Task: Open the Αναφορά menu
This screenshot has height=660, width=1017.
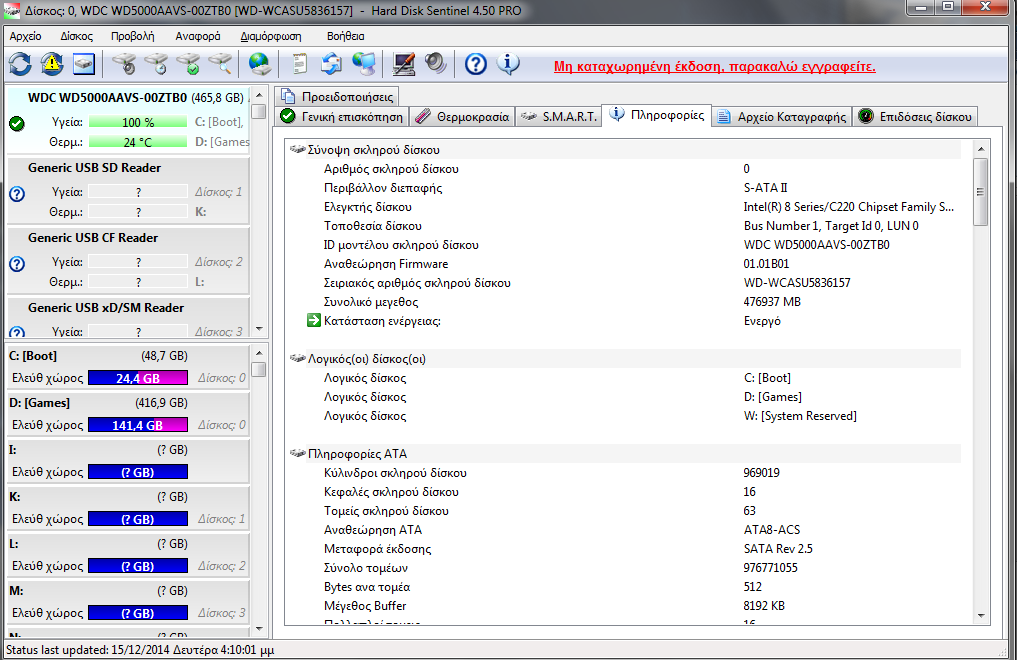Action: click(x=198, y=36)
